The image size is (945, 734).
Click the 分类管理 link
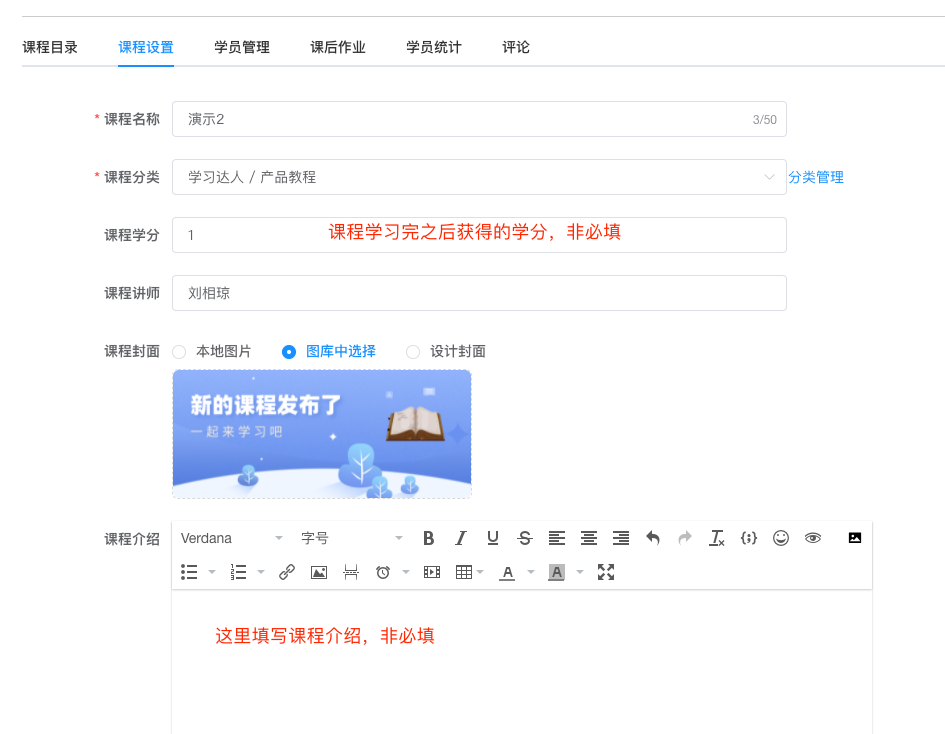click(x=816, y=177)
